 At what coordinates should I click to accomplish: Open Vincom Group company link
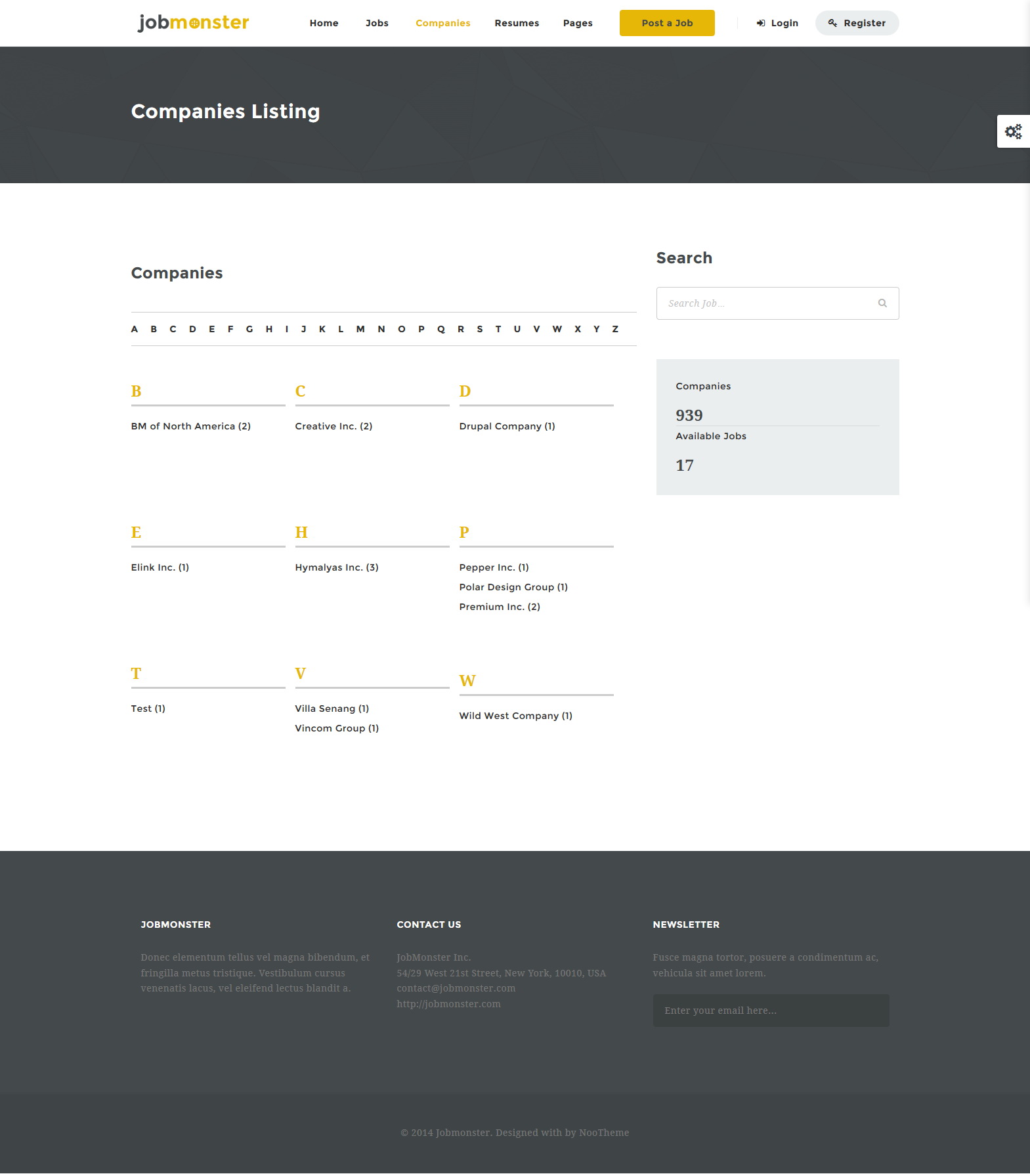pyautogui.click(x=337, y=728)
